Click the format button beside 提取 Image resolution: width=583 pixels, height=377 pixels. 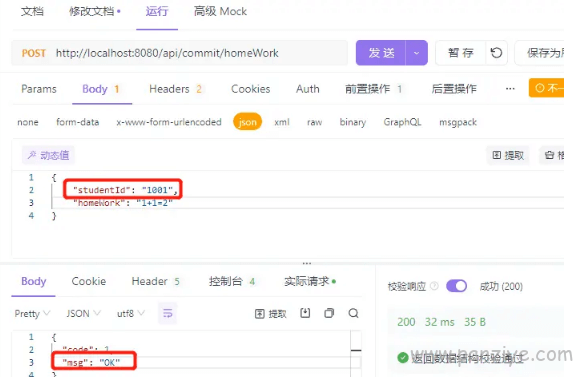552,155
